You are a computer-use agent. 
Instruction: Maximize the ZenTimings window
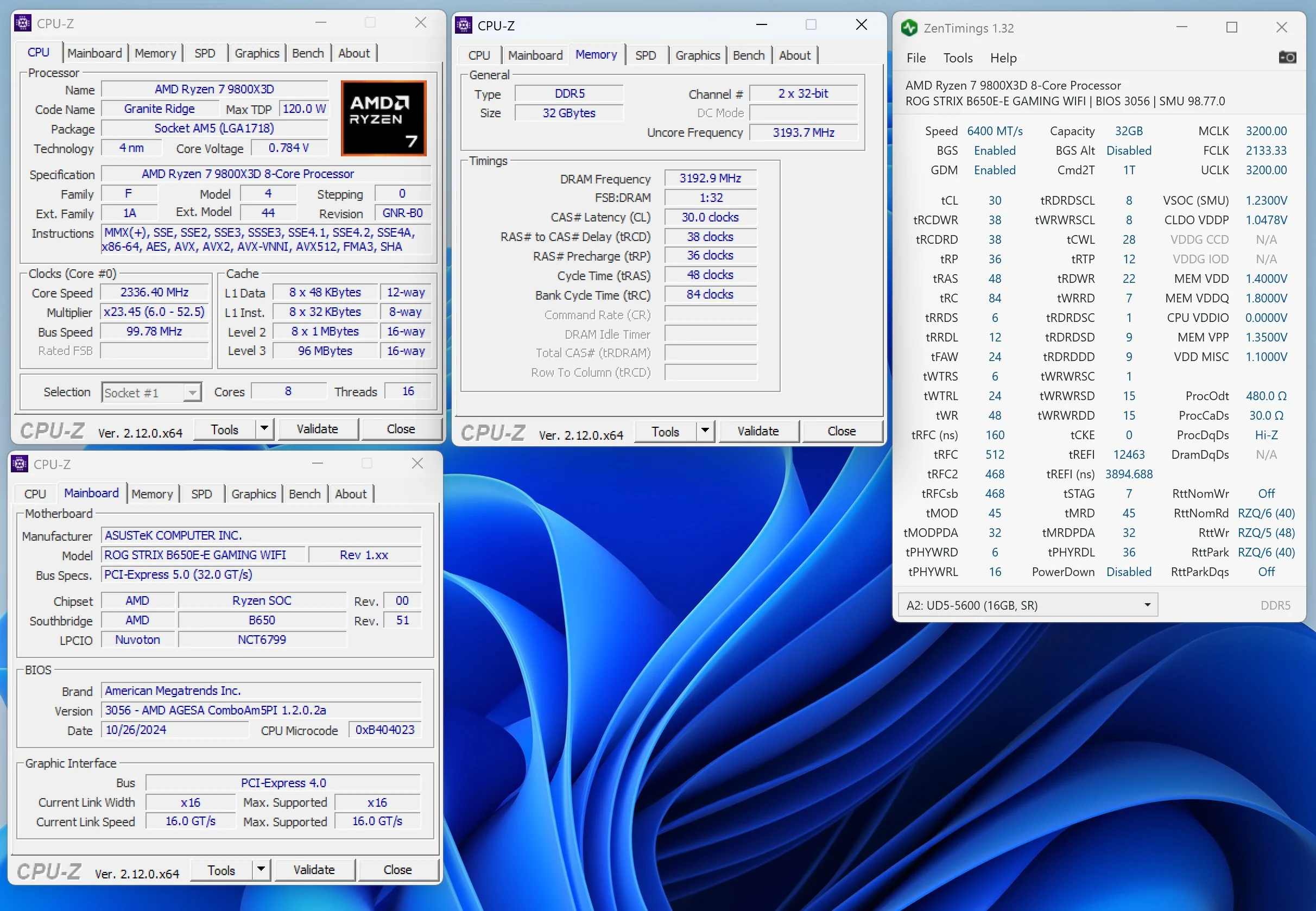pos(1231,27)
